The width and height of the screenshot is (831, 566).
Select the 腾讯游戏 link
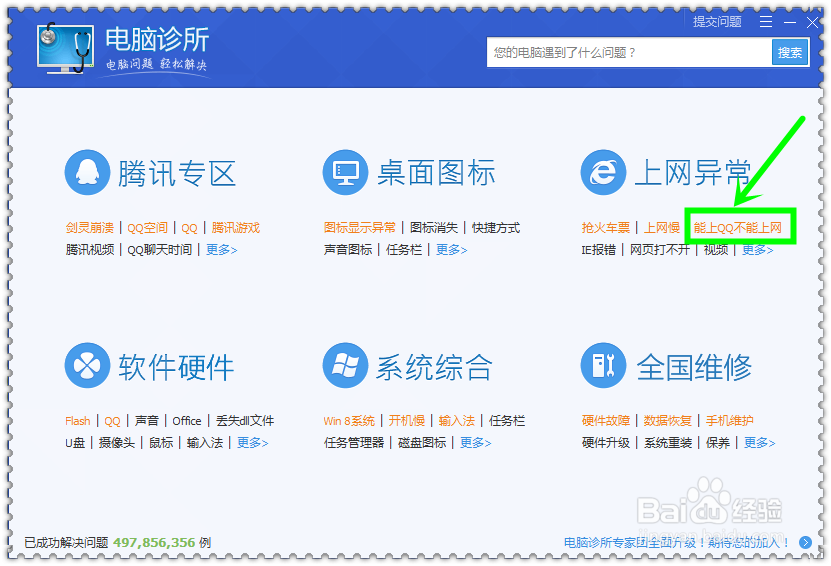235,227
